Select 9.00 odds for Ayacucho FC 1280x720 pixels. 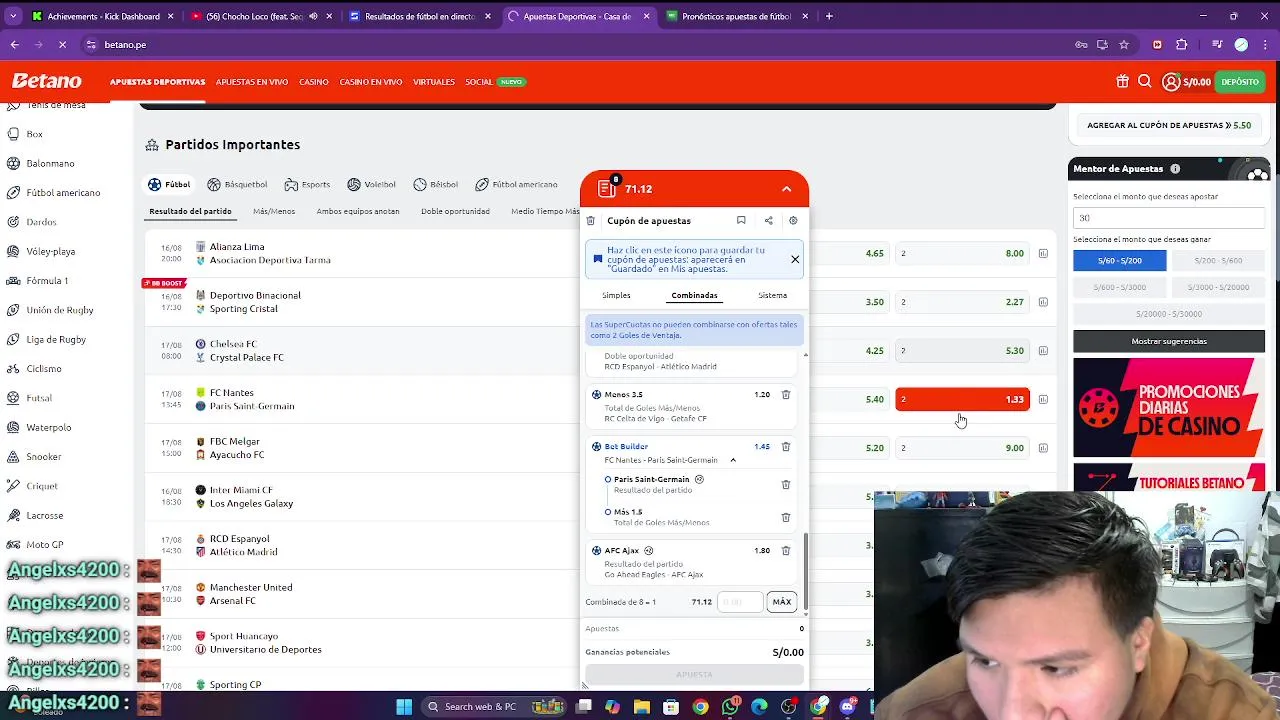962,448
